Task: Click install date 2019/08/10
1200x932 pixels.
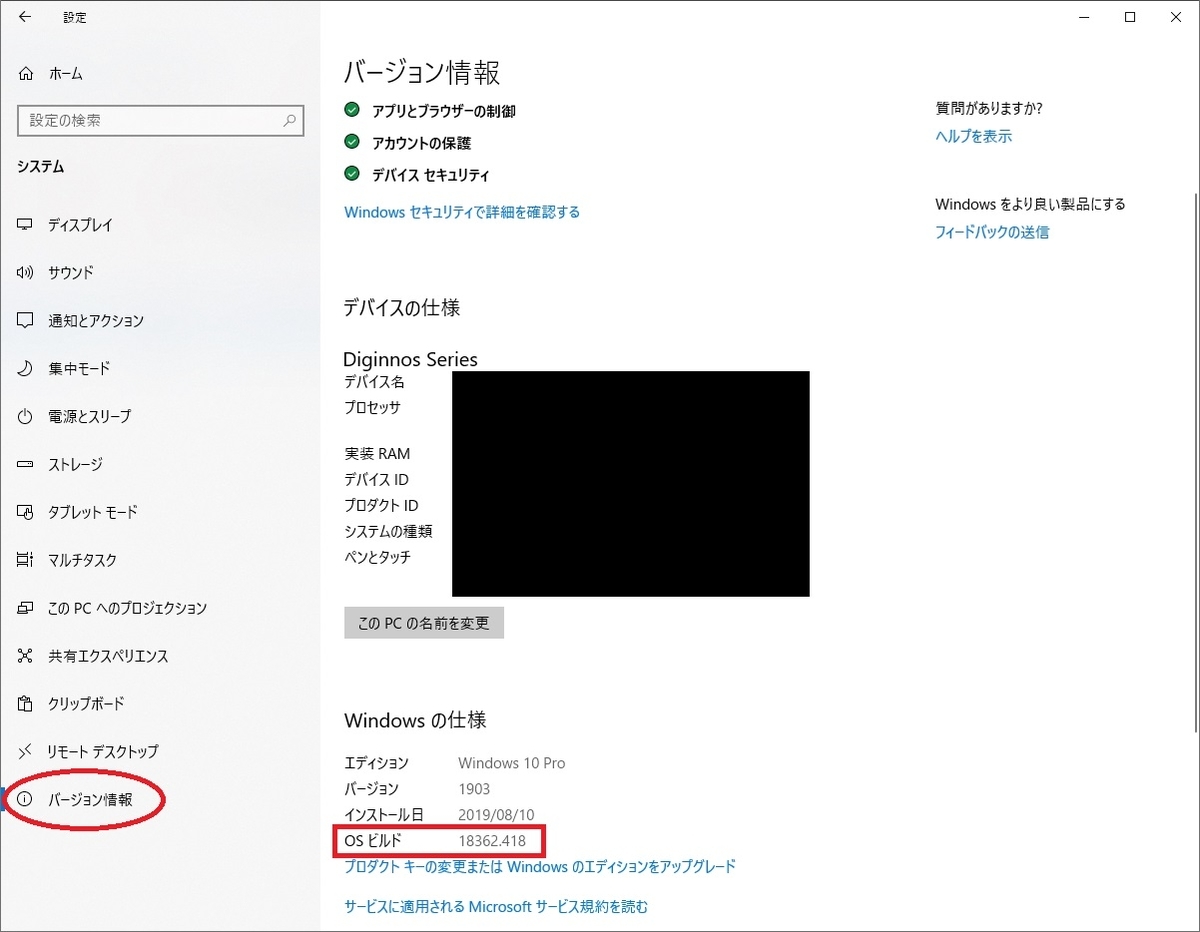Action: pos(496,815)
